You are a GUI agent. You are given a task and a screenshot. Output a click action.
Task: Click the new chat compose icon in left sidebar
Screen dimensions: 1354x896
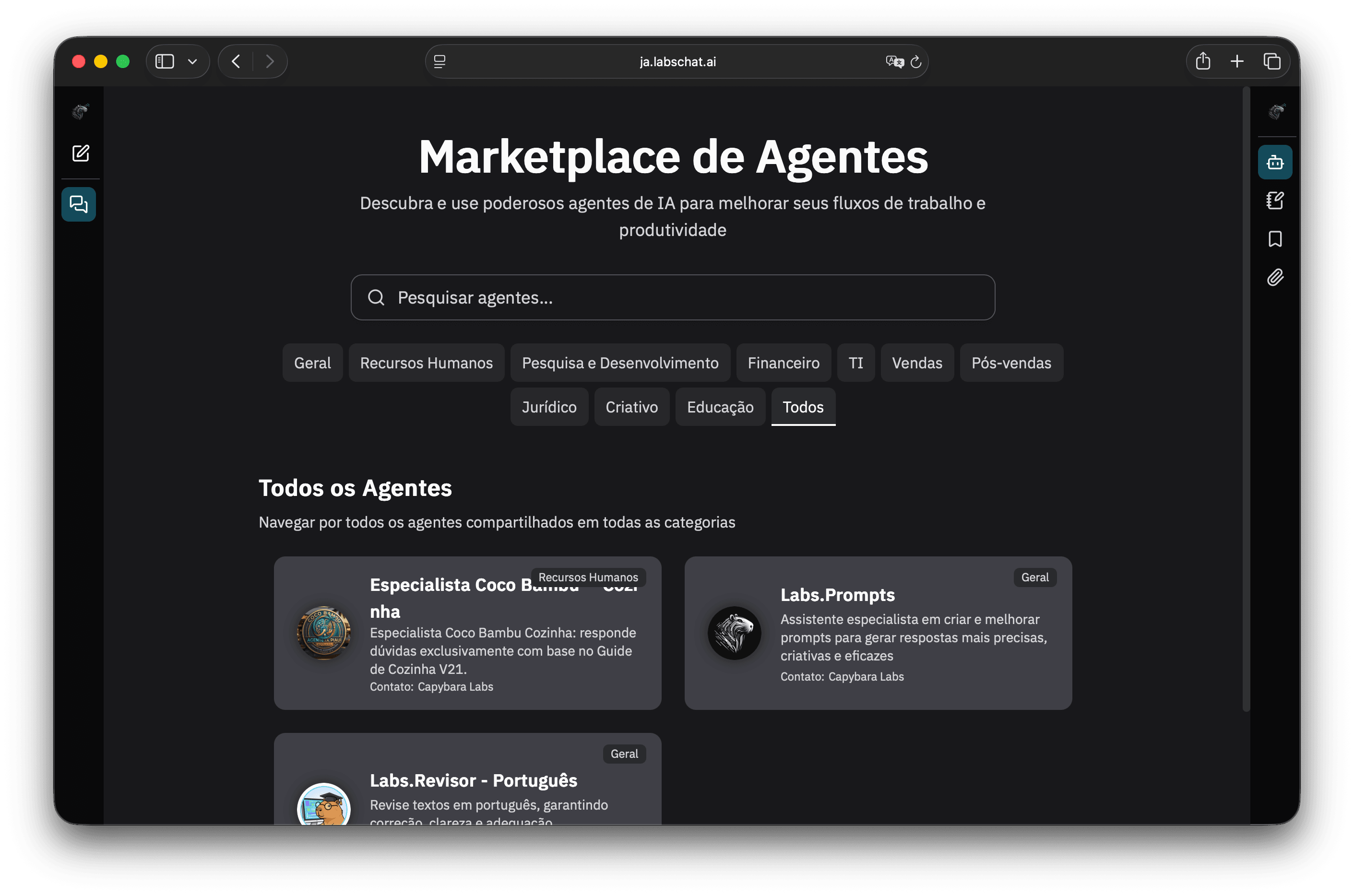tap(81, 153)
